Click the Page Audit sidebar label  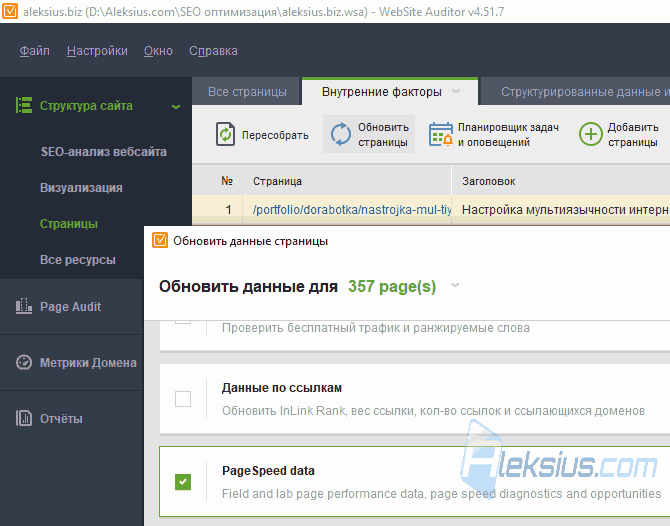coord(71,307)
